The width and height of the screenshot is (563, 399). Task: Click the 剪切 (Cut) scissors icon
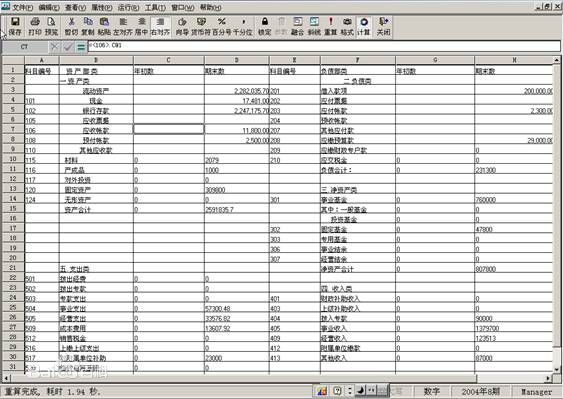tap(71, 26)
